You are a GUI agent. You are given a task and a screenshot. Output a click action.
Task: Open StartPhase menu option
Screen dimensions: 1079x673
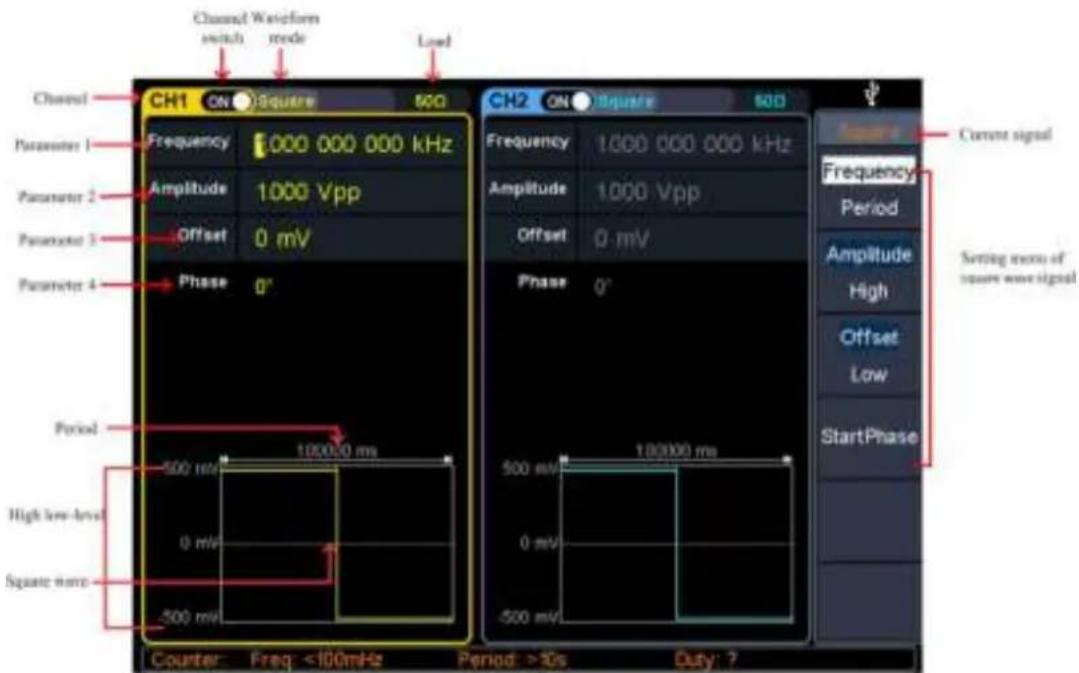(x=868, y=436)
